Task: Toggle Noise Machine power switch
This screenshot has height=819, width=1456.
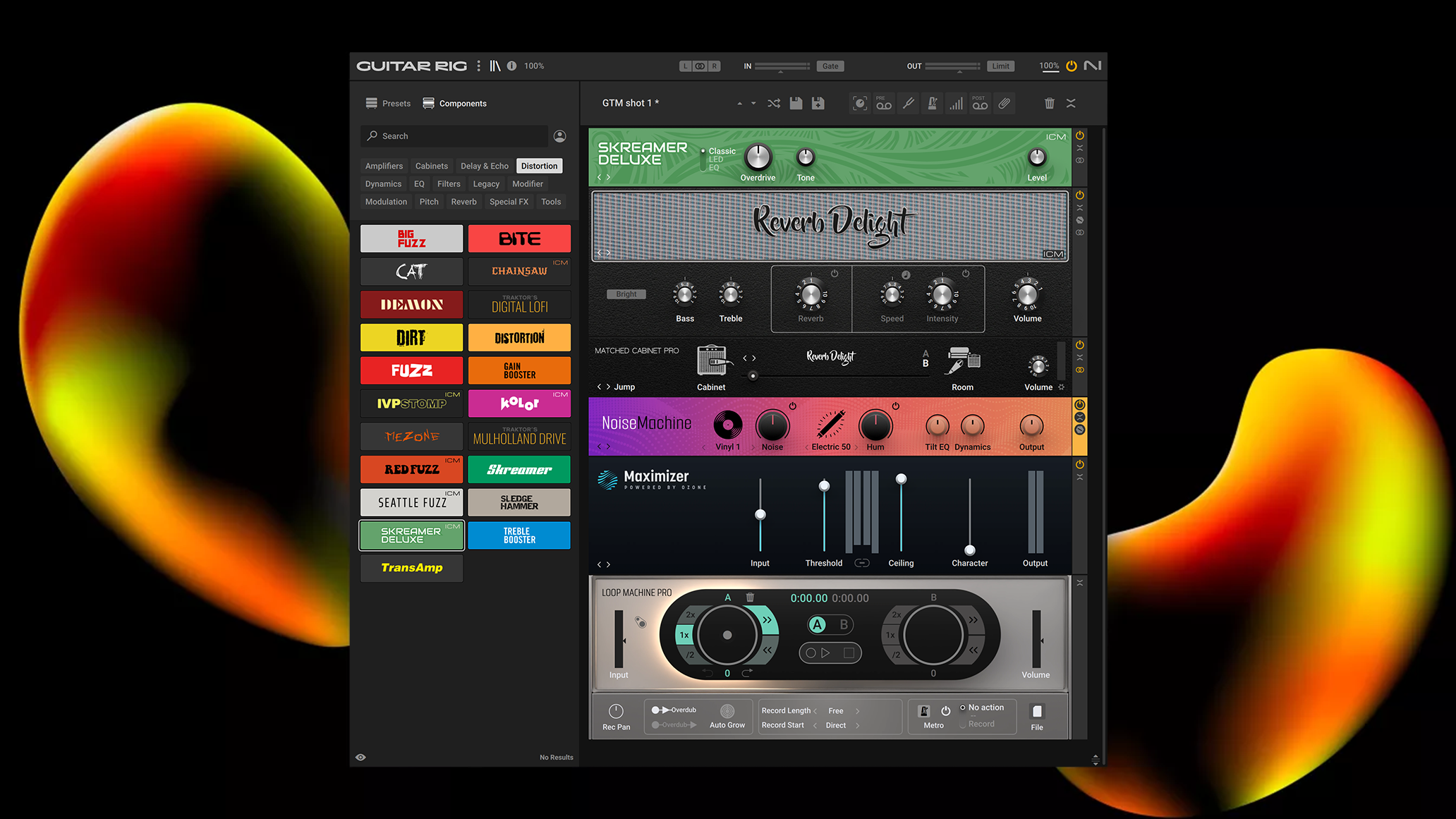Action: click(1080, 405)
